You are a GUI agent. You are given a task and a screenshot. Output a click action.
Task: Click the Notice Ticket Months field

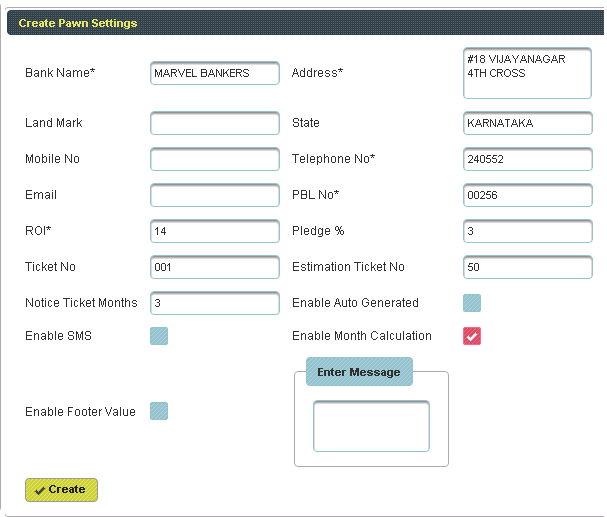(214, 303)
